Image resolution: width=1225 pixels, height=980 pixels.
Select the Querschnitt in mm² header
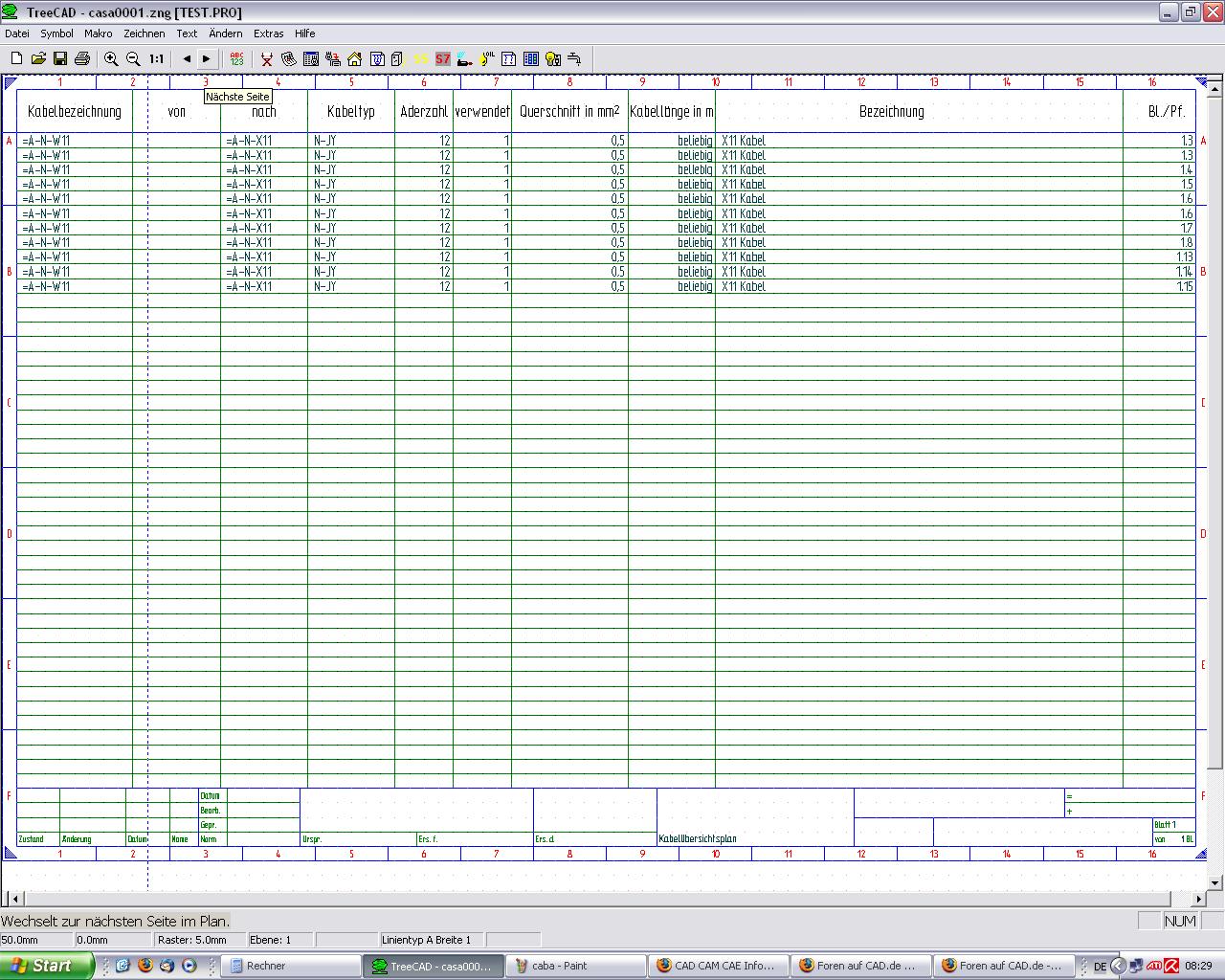pyautogui.click(x=569, y=112)
